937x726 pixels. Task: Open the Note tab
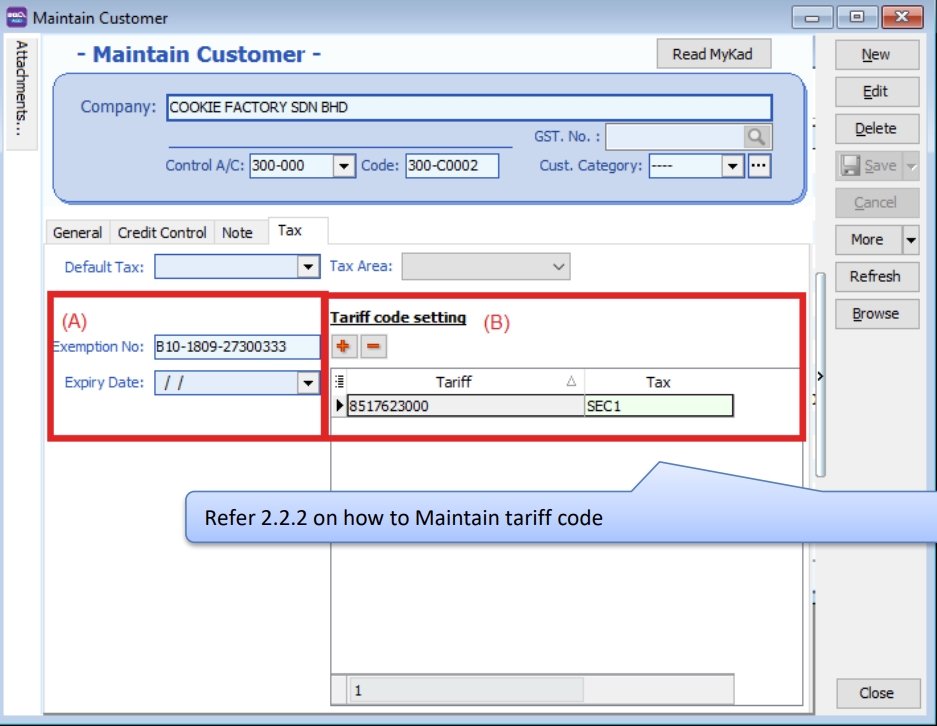click(237, 232)
